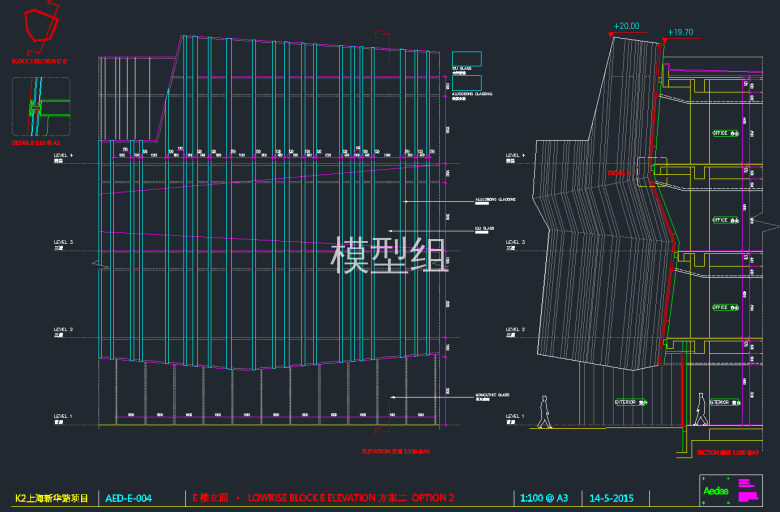Click the red pentagon key plan symbol
This screenshot has height=512, width=780.
[41, 25]
